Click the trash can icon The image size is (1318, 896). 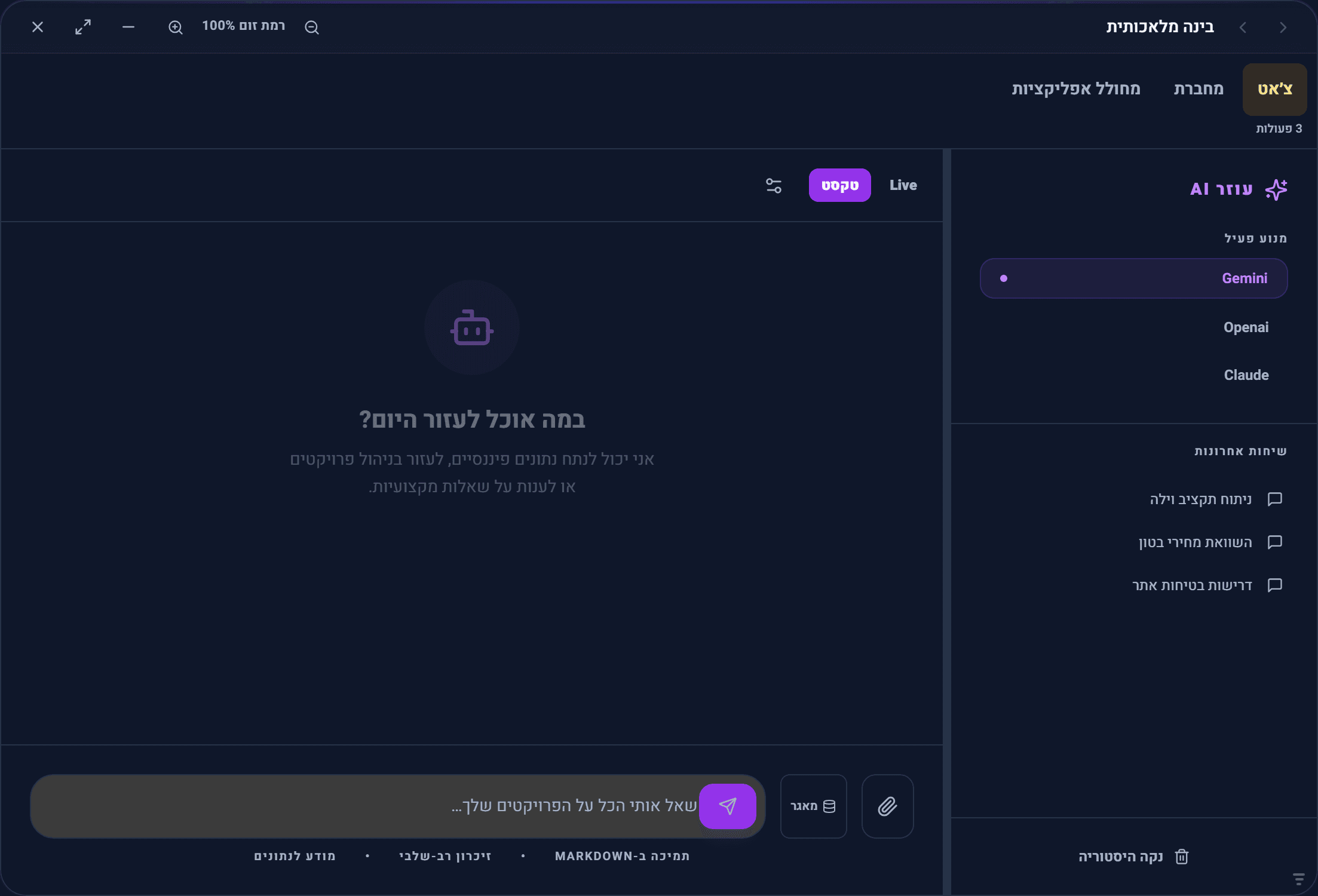pos(1182,857)
